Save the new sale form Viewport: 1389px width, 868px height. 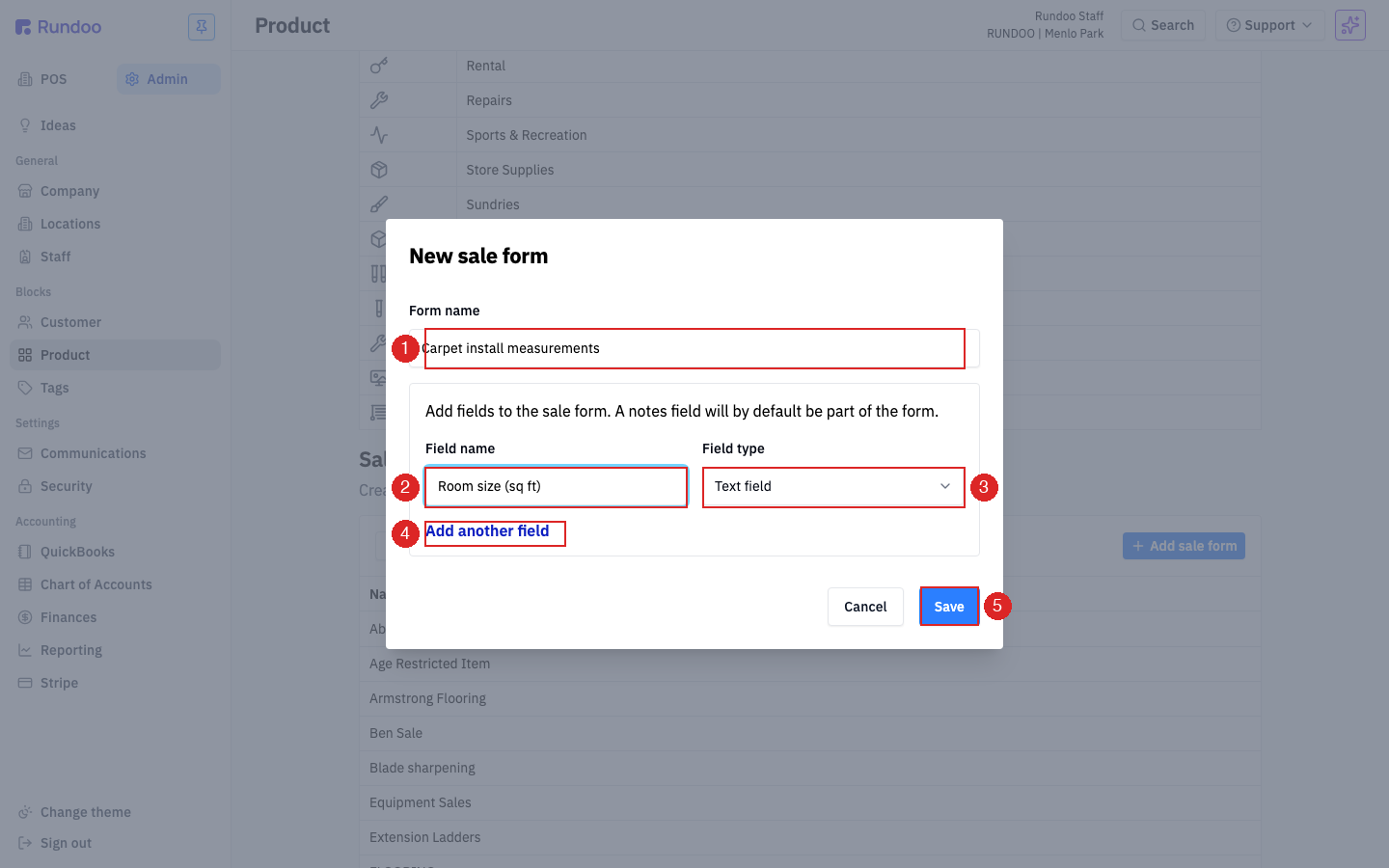[949, 607]
